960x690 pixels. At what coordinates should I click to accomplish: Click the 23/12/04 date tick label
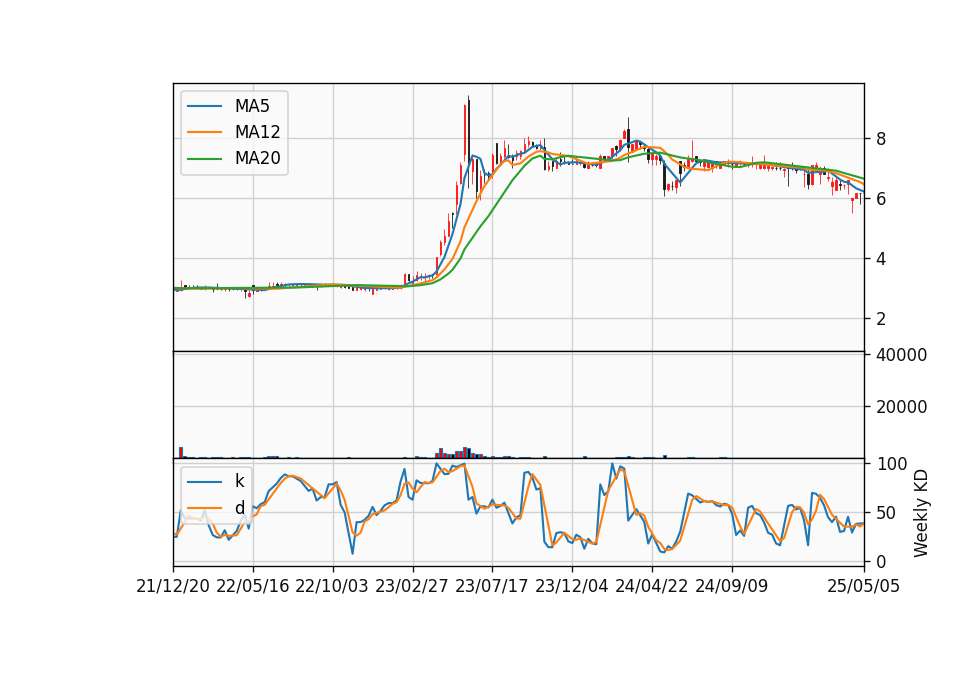click(572, 586)
